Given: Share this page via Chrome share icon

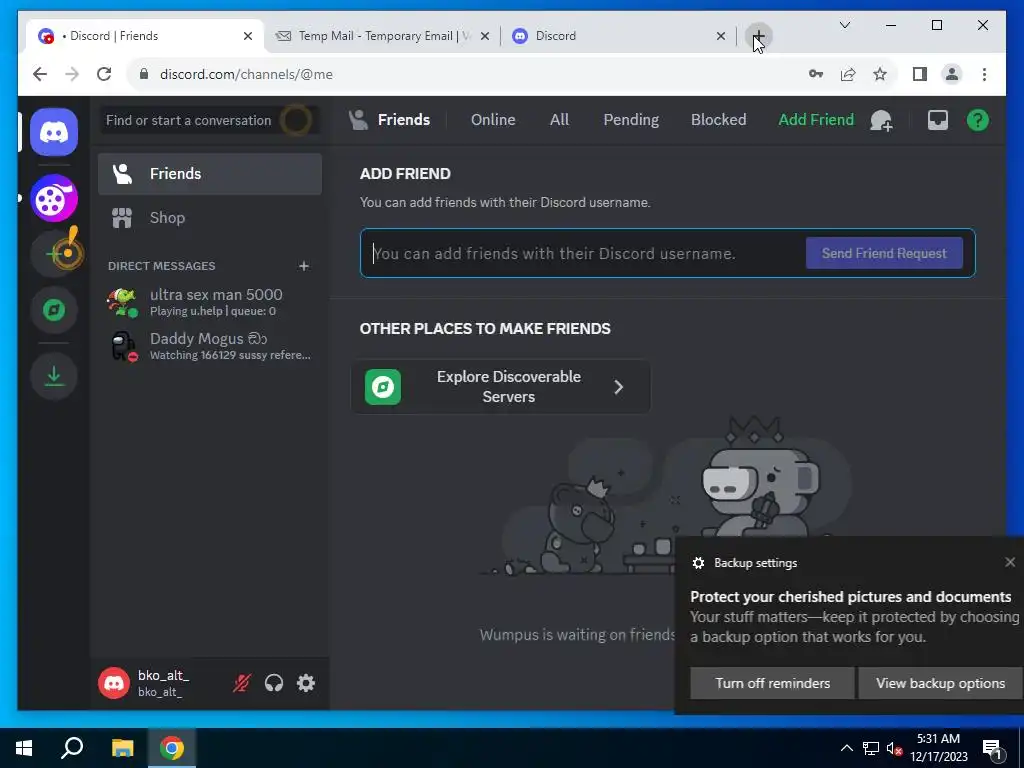Looking at the screenshot, I should 848,74.
